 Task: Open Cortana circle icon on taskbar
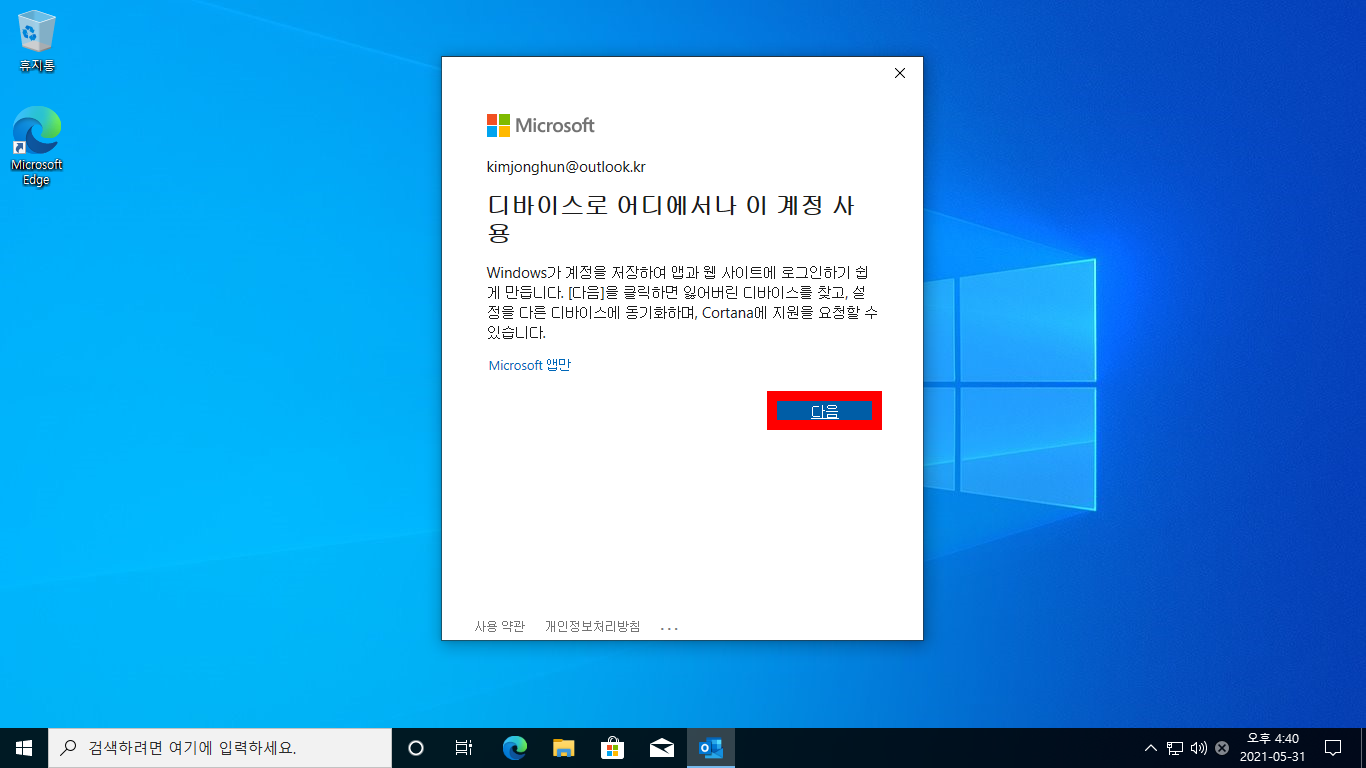coord(416,748)
